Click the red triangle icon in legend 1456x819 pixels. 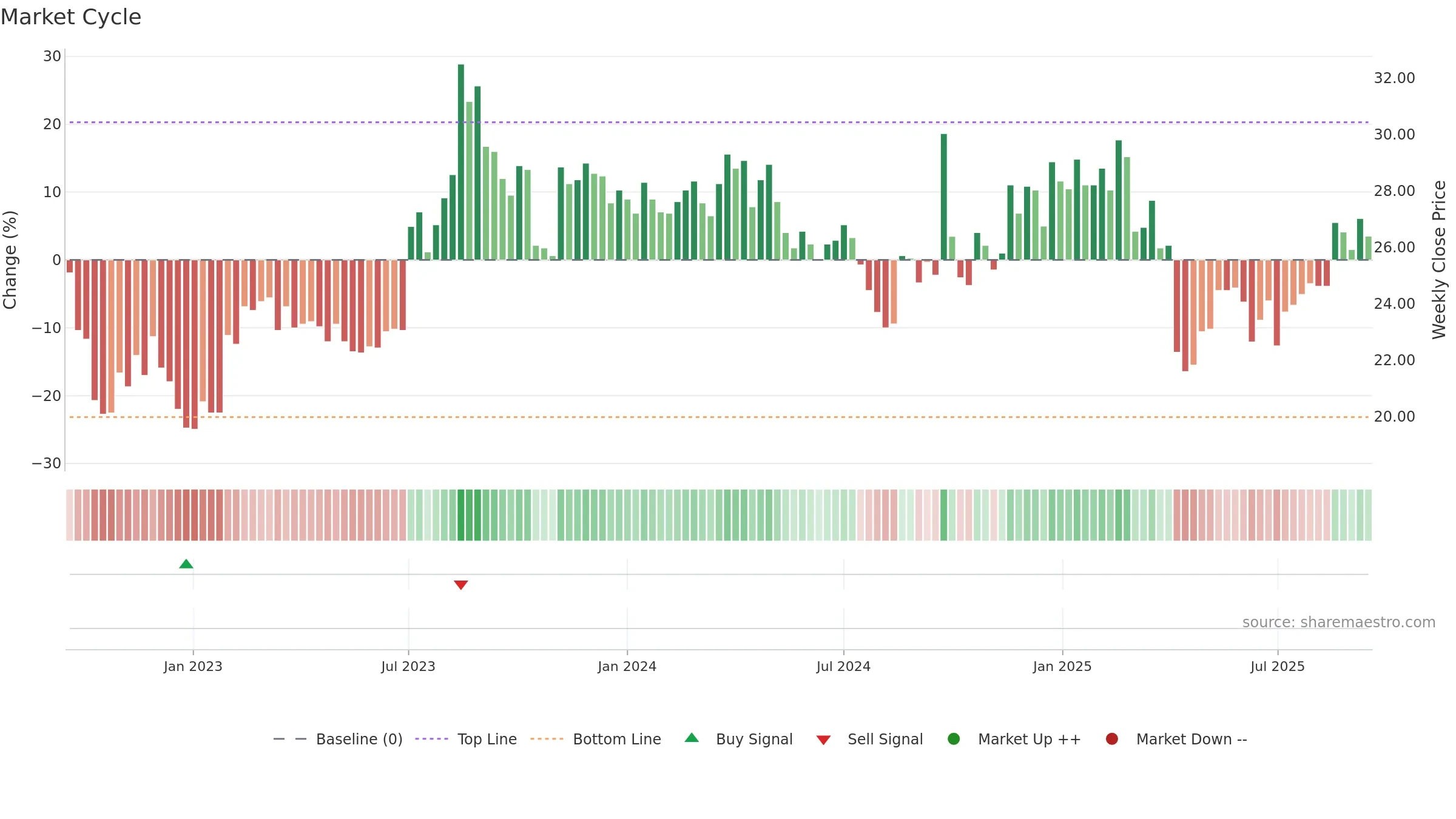point(823,740)
